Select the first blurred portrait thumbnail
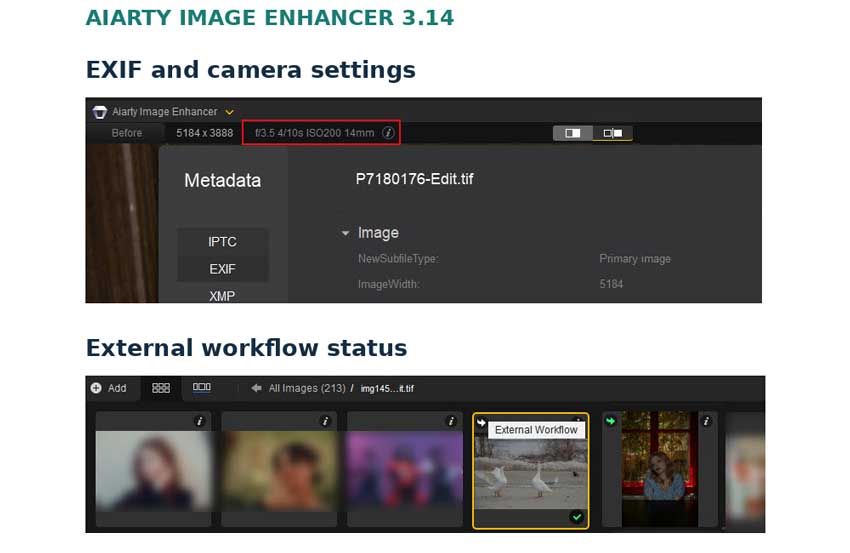The width and height of the screenshot is (850, 553). pos(153,471)
